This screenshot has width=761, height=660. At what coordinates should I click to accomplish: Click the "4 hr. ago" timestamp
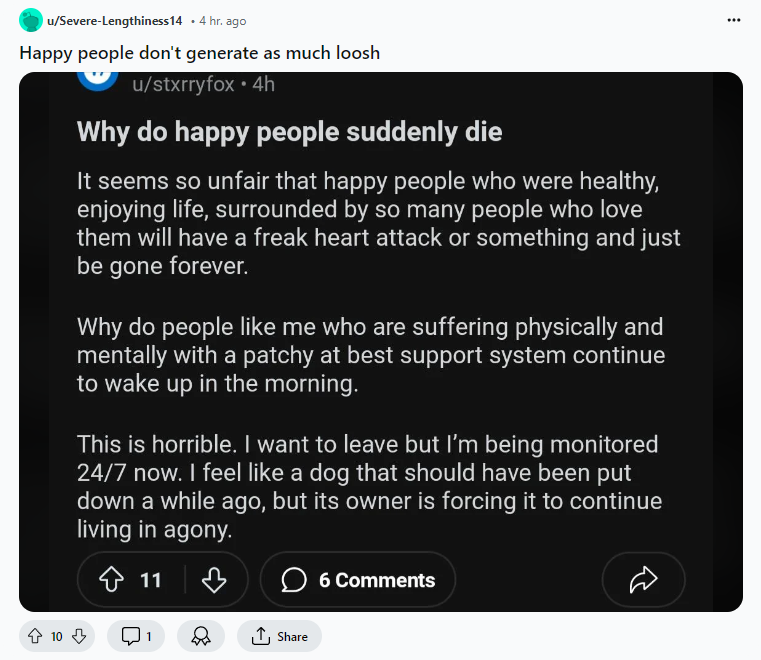[222, 21]
